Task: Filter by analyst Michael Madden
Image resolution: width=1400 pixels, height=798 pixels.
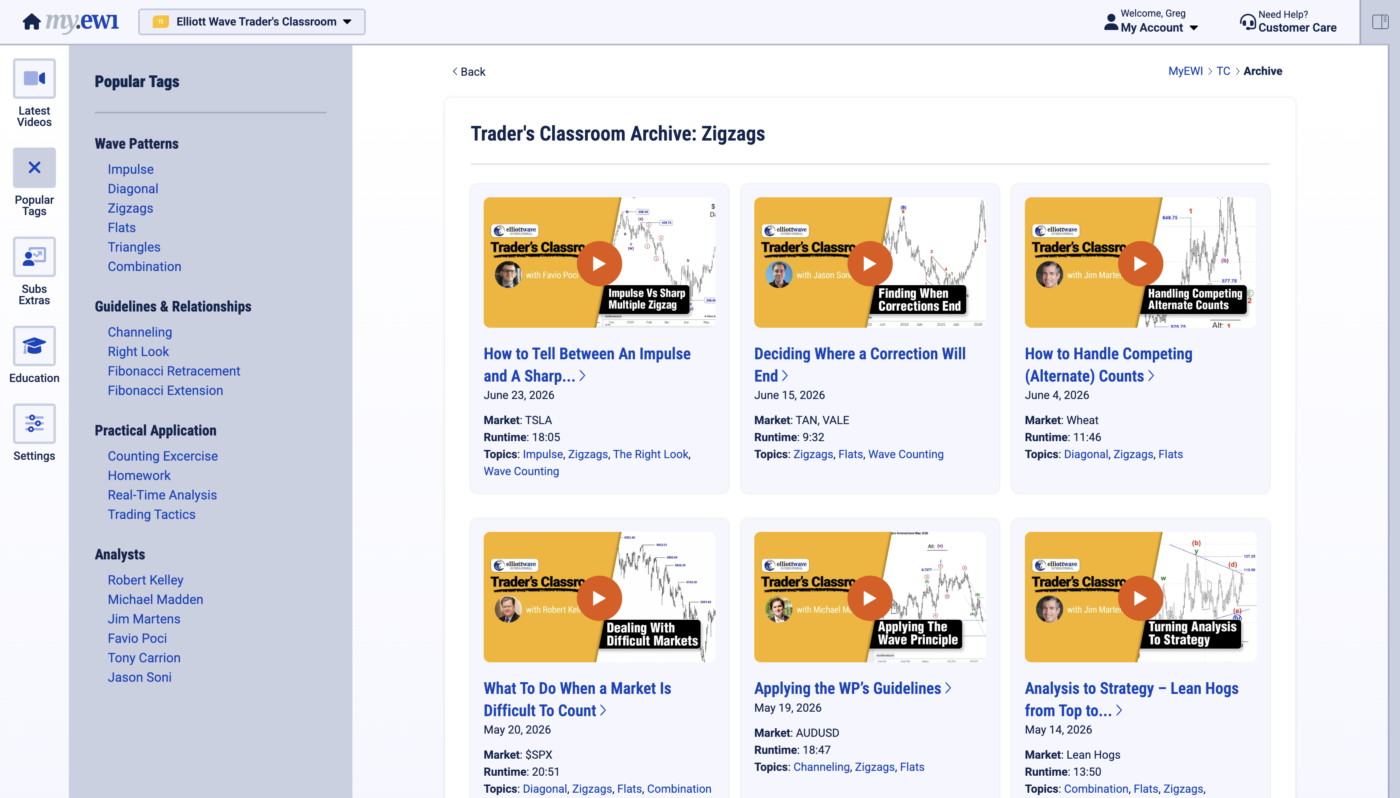Action: coord(156,600)
